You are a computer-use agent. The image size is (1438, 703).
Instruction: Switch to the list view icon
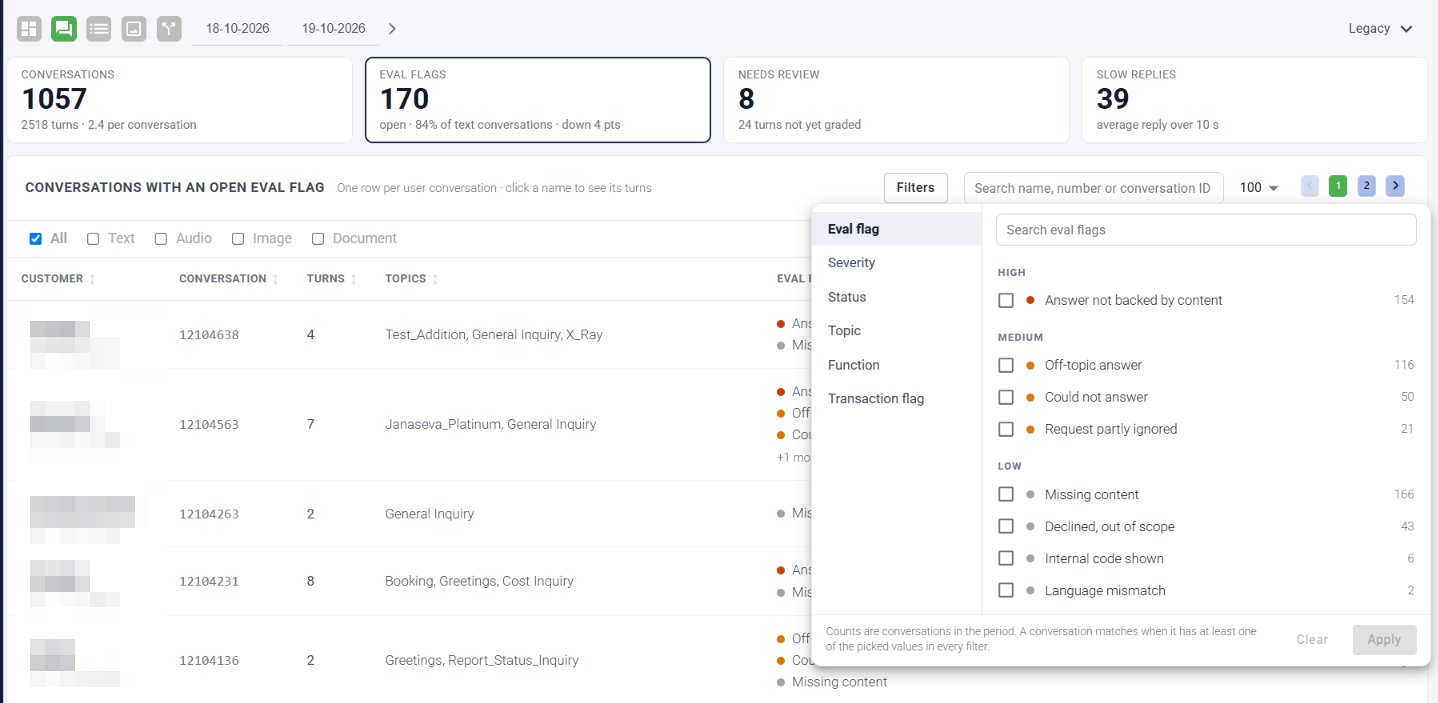click(x=99, y=29)
